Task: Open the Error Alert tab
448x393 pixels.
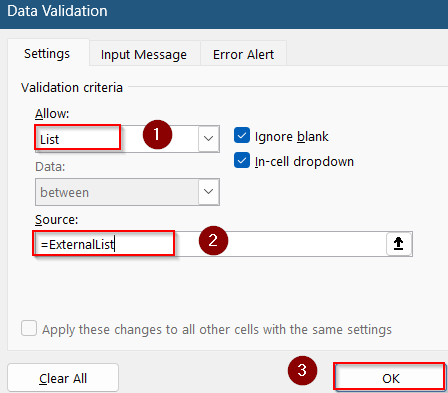Action: [243, 54]
